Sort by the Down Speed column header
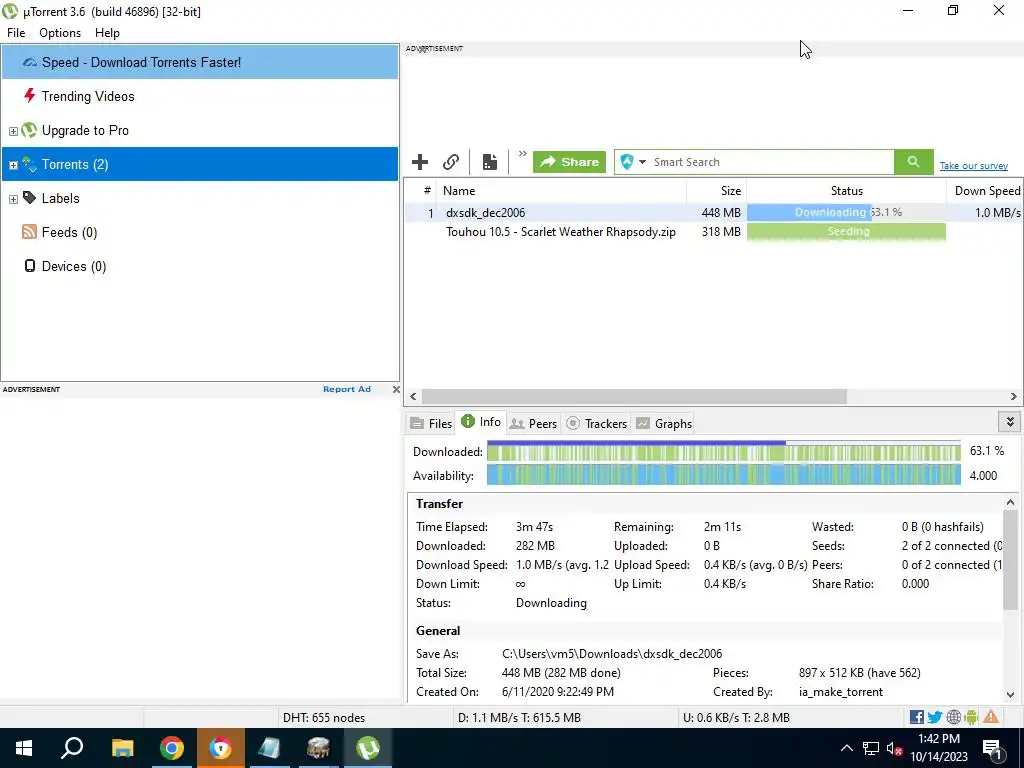The image size is (1024, 768). coord(985,191)
